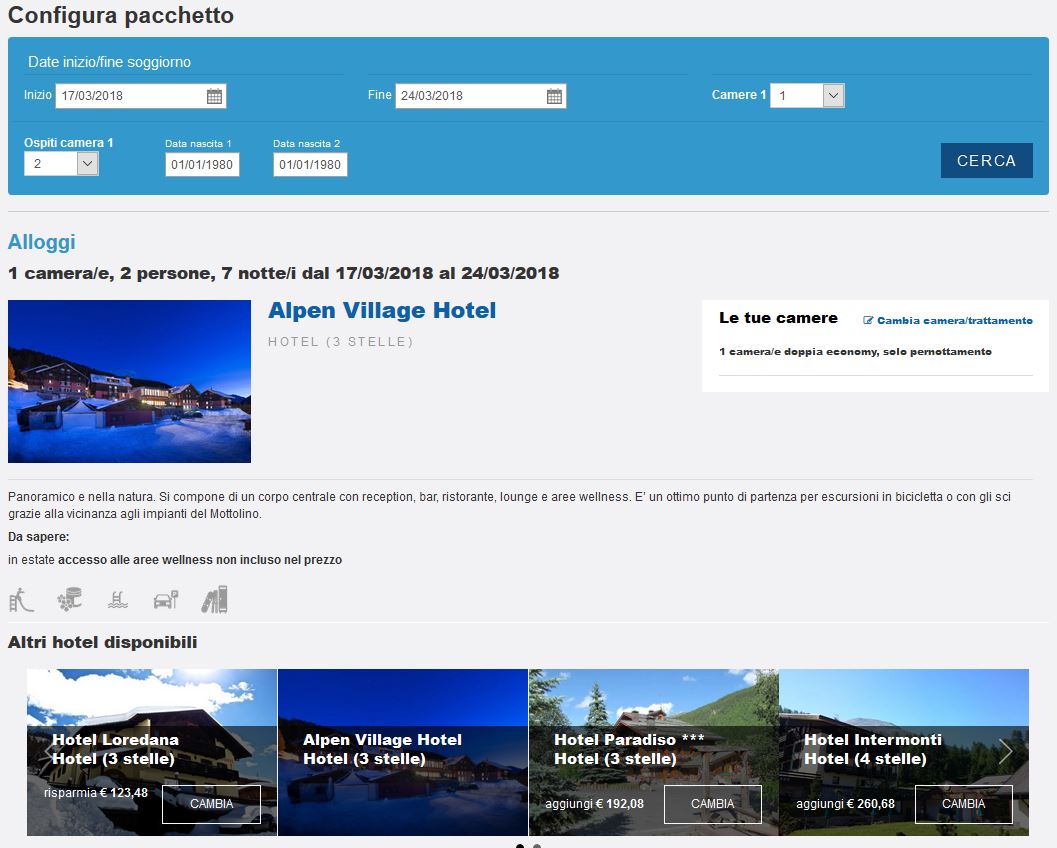1057x848 pixels.
Task: Open the Inizio date calendar picker
Action: (214, 96)
